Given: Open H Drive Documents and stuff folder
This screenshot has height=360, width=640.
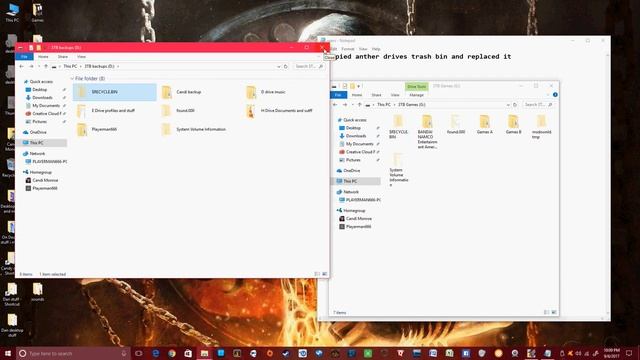Looking at the screenshot, I should point(279,111).
